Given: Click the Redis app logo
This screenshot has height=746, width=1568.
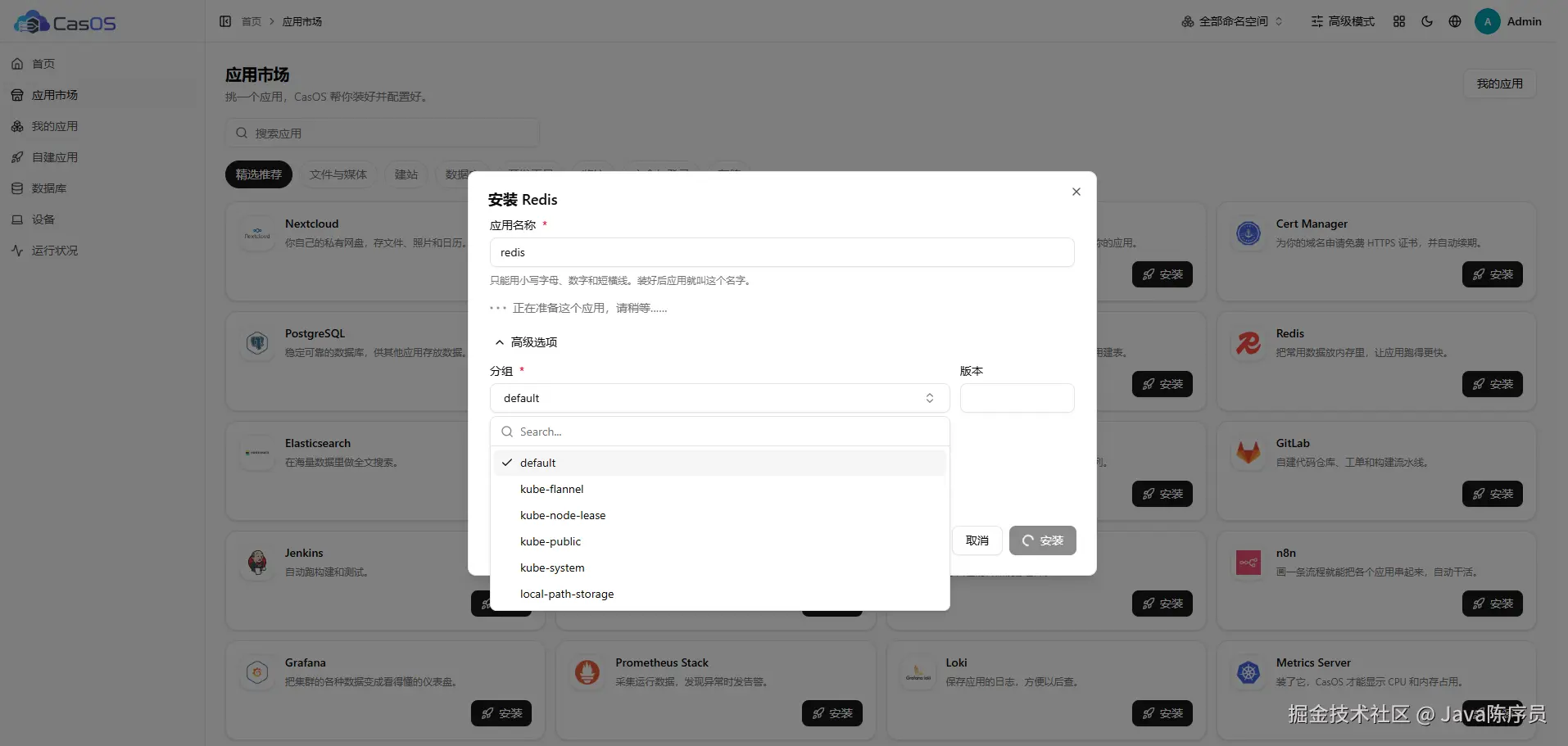Looking at the screenshot, I should click(1249, 343).
